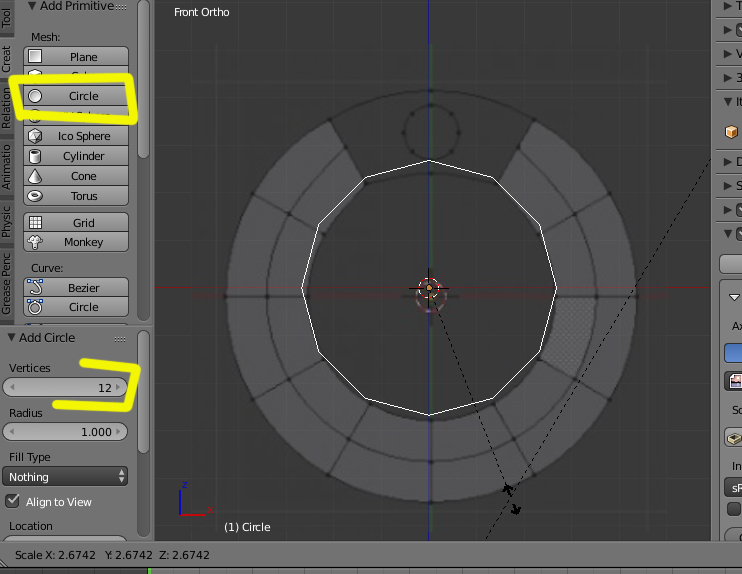Image resolution: width=742 pixels, height=574 pixels.
Task: Add a Cone mesh
Action: click(x=76, y=176)
